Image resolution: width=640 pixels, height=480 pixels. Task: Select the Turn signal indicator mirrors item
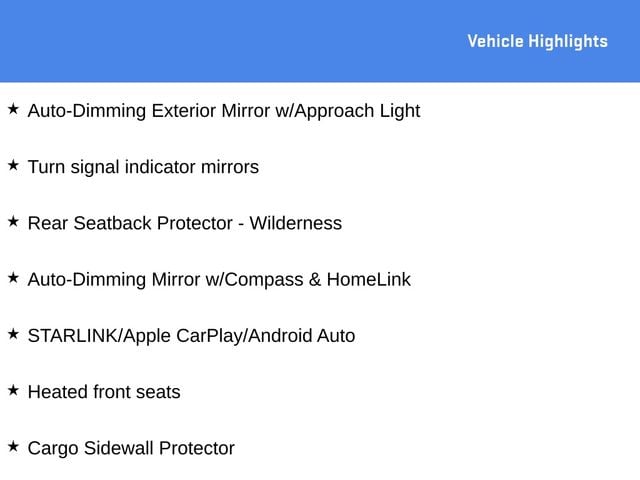click(143, 167)
